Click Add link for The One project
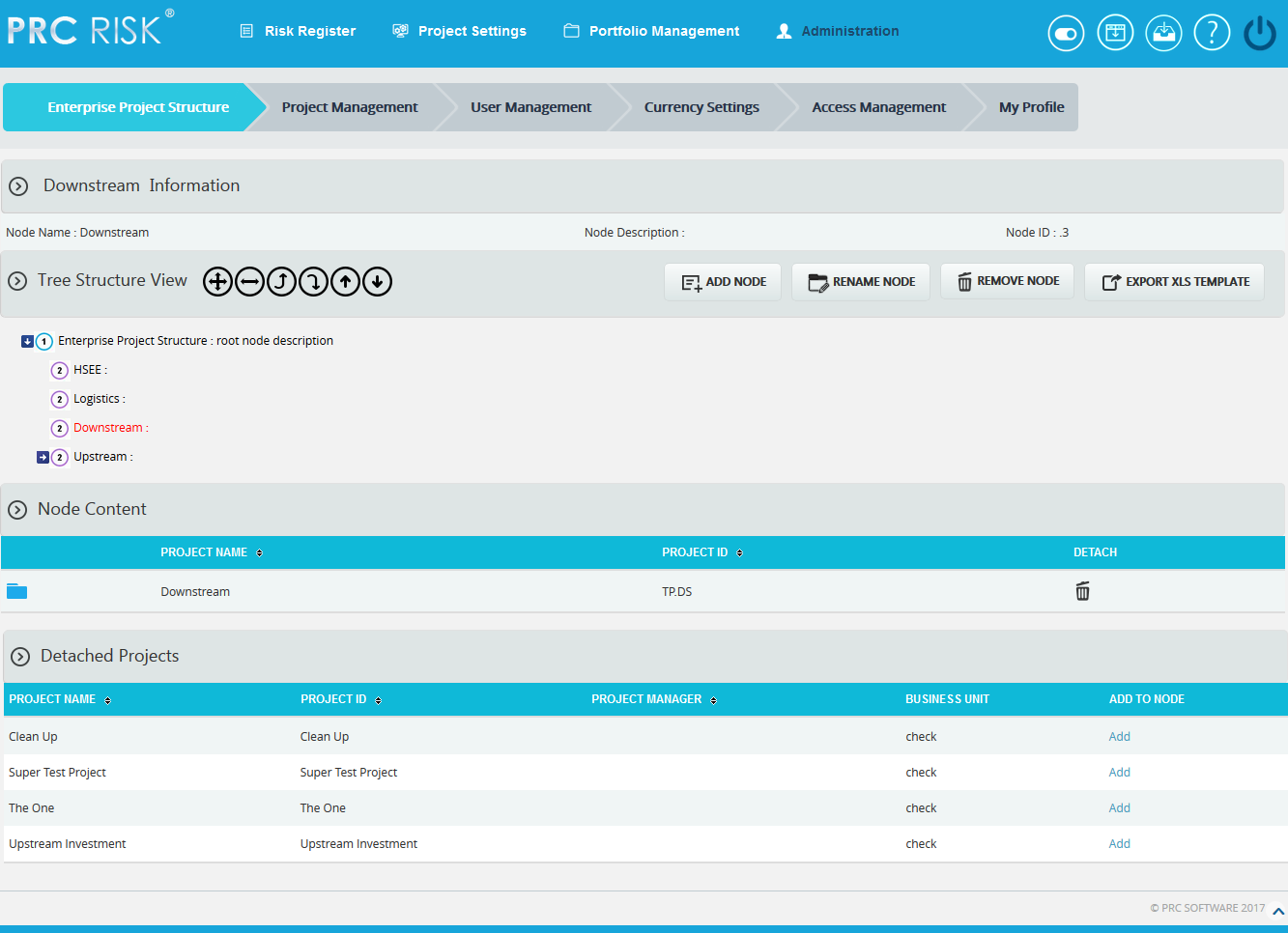Viewport: 1288px width, 933px height. point(1119,807)
